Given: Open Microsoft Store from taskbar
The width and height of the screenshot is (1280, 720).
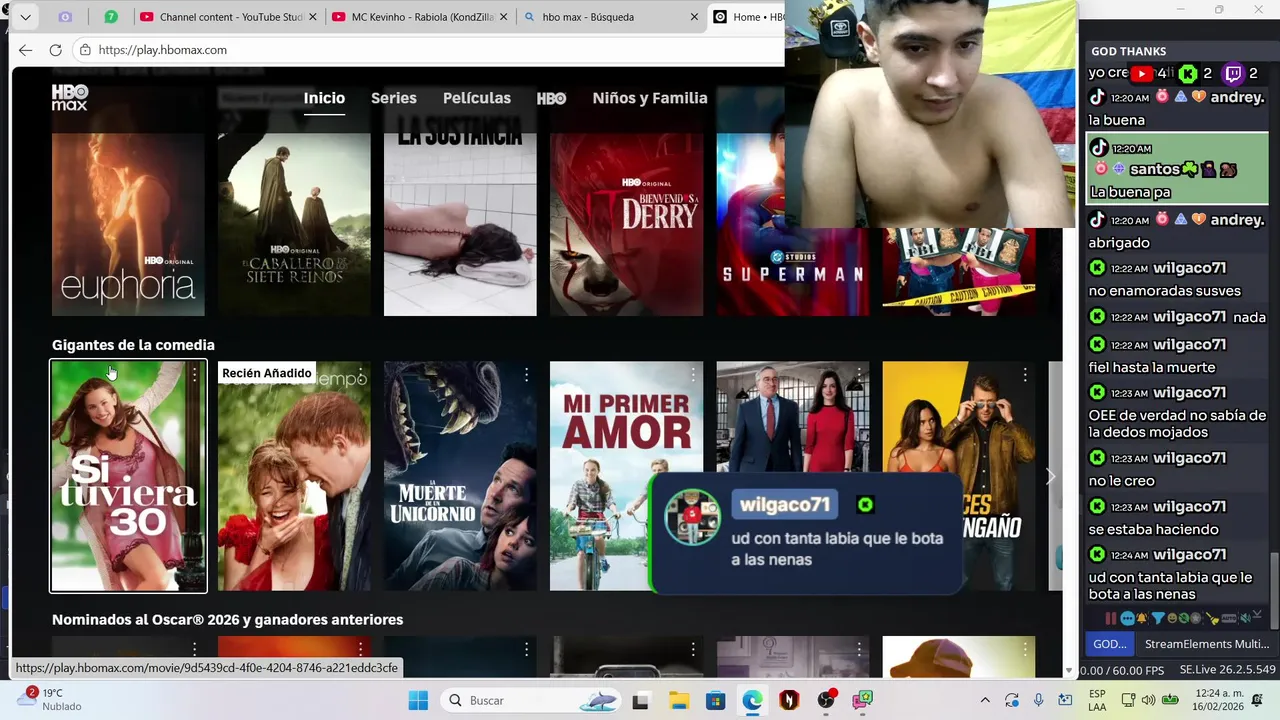Looking at the screenshot, I should pyautogui.click(x=715, y=700).
